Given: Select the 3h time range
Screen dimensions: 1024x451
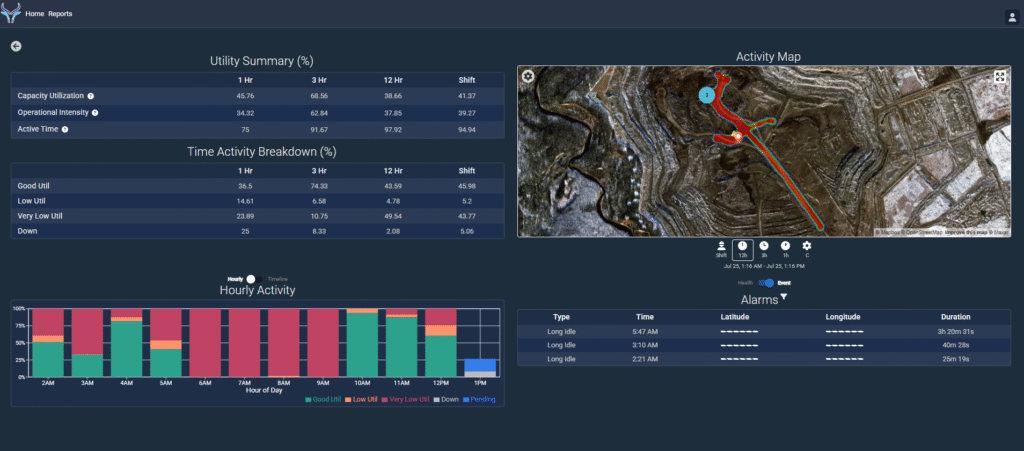Looking at the screenshot, I should point(764,248).
